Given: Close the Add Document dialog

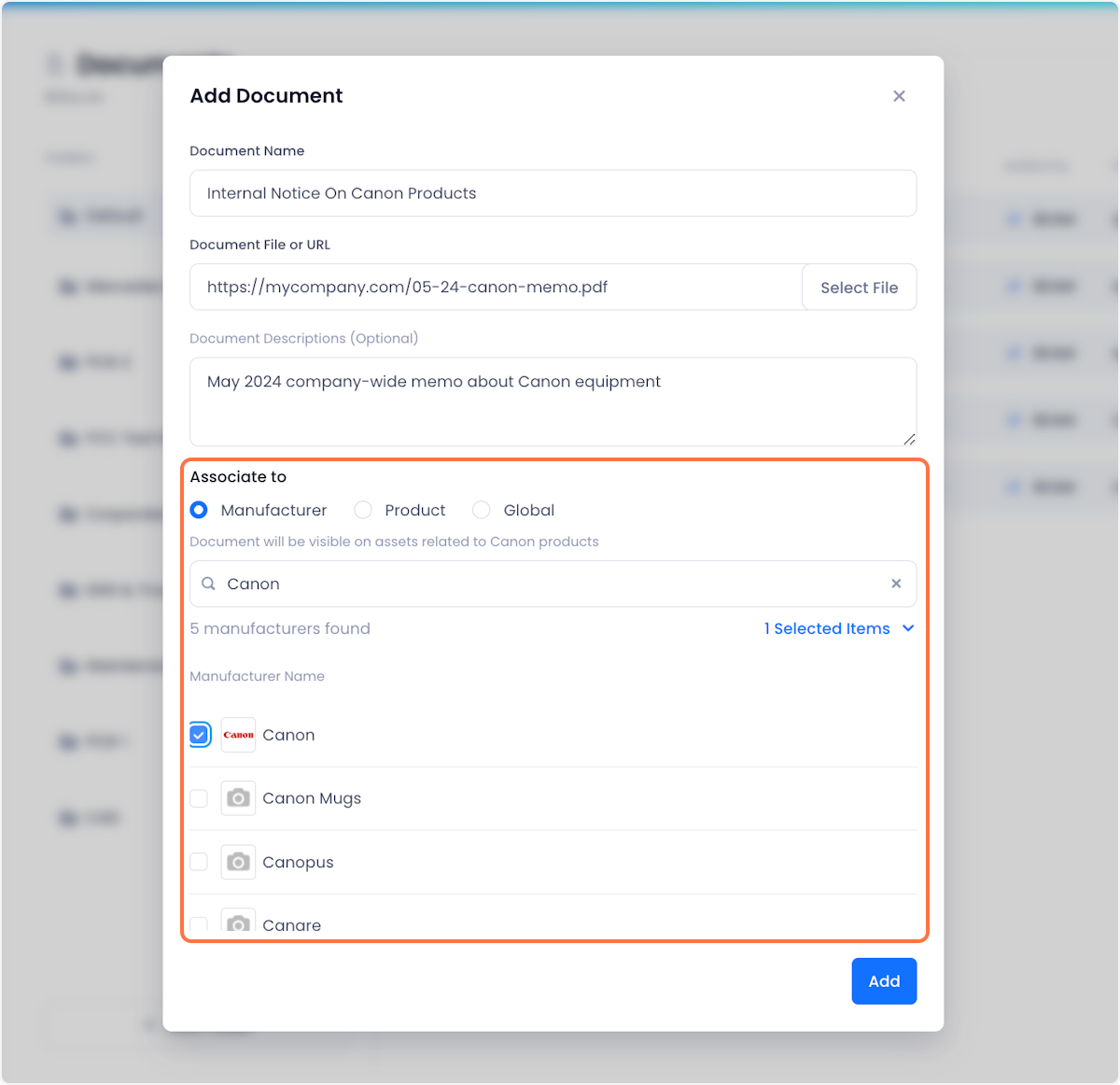Looking at the screenshot, I should click(899, 96).
